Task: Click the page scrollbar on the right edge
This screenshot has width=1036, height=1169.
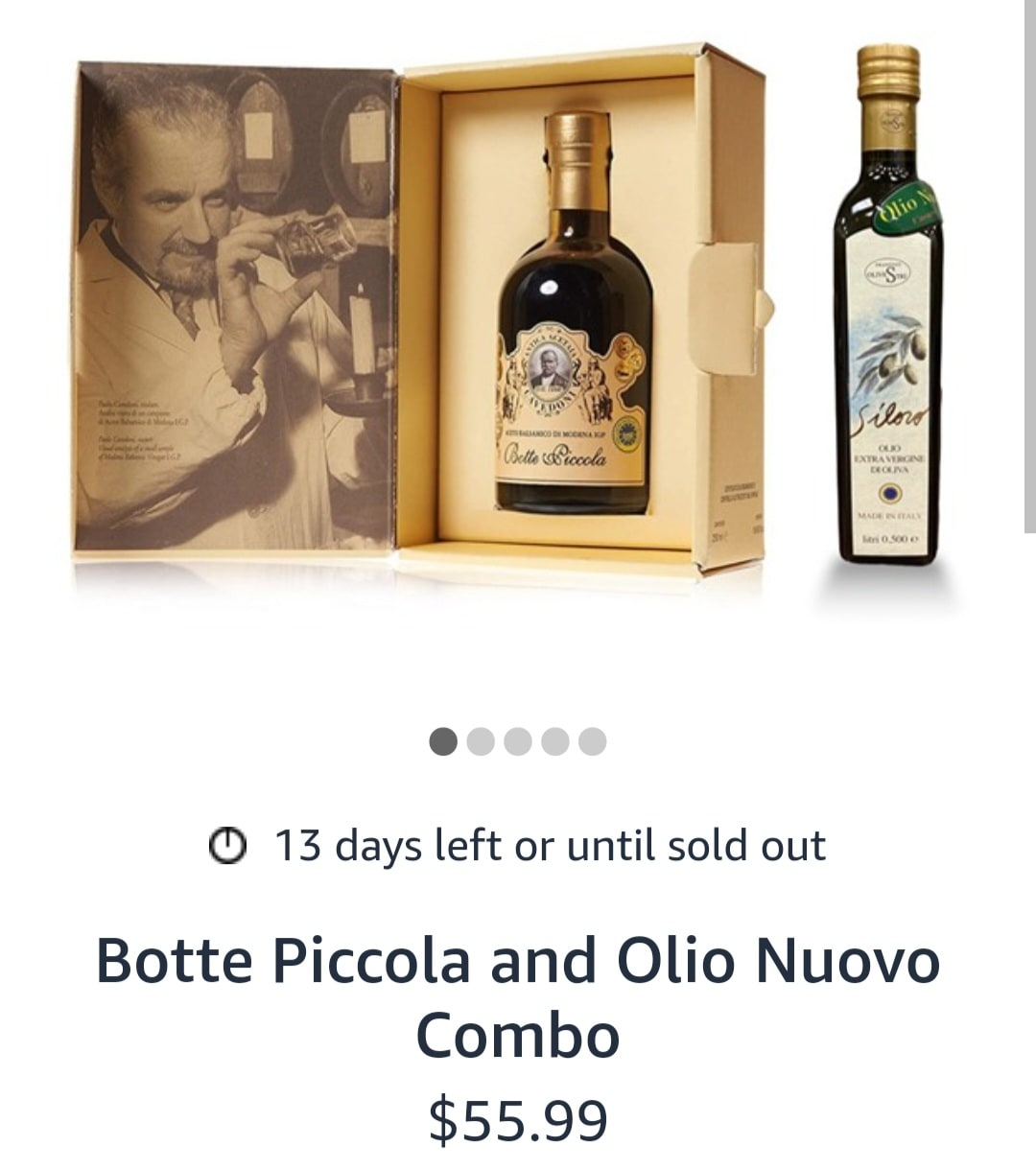Action: tap(1029, 269)
